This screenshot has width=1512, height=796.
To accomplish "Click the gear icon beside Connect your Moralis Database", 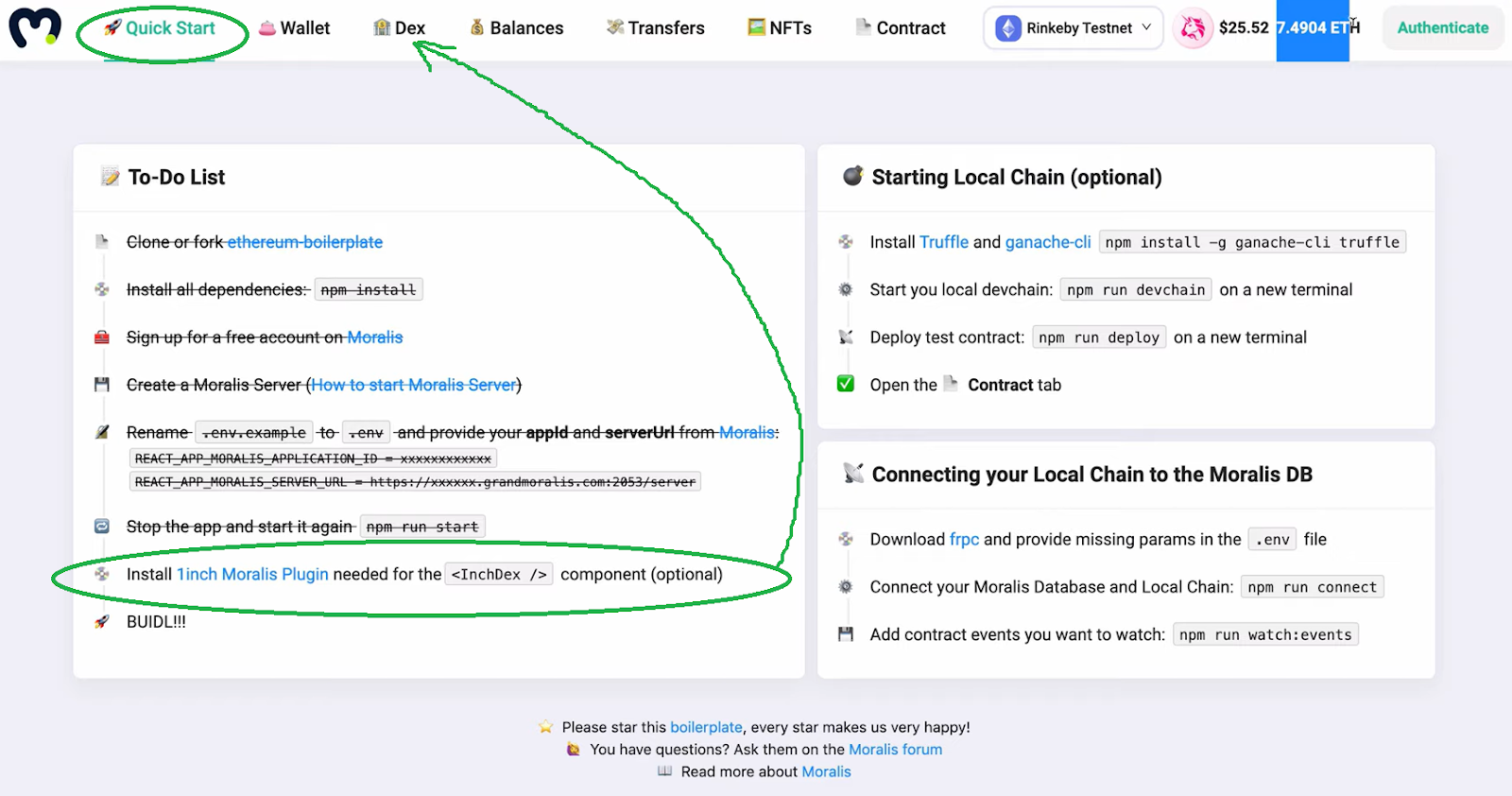I will coord(846,587).
